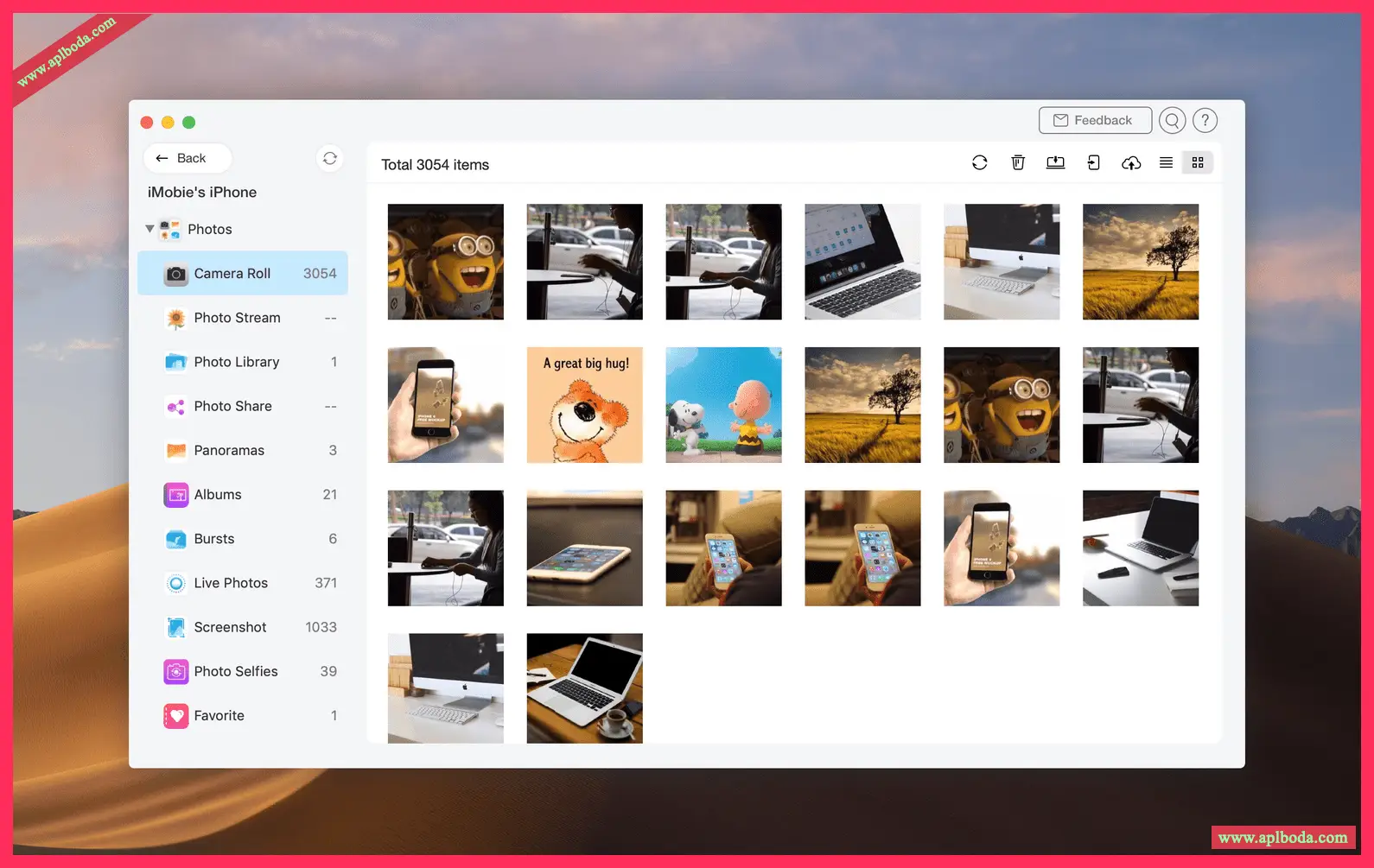Click the Live Photos label

[x=231, y=583]
